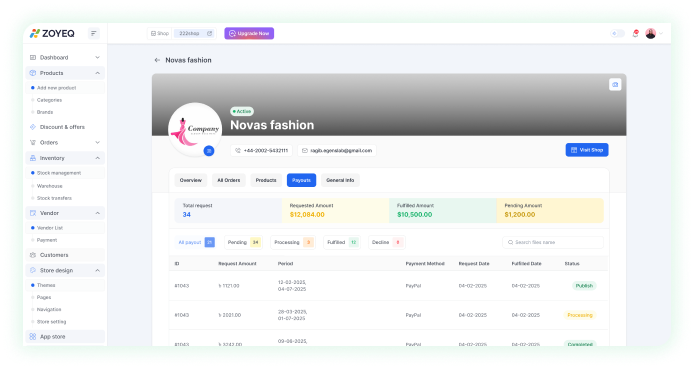Click the $12,084.00 requested amount
The width and height of the screenshot is (694, 369).
[307, 215]
